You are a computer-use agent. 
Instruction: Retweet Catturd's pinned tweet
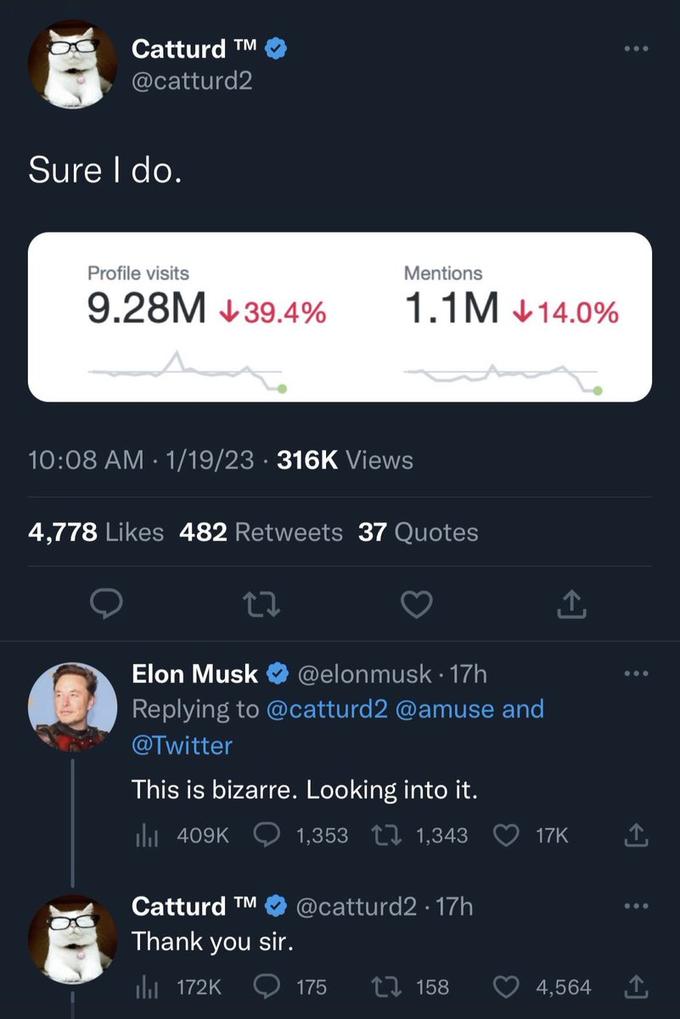point(262,604)
